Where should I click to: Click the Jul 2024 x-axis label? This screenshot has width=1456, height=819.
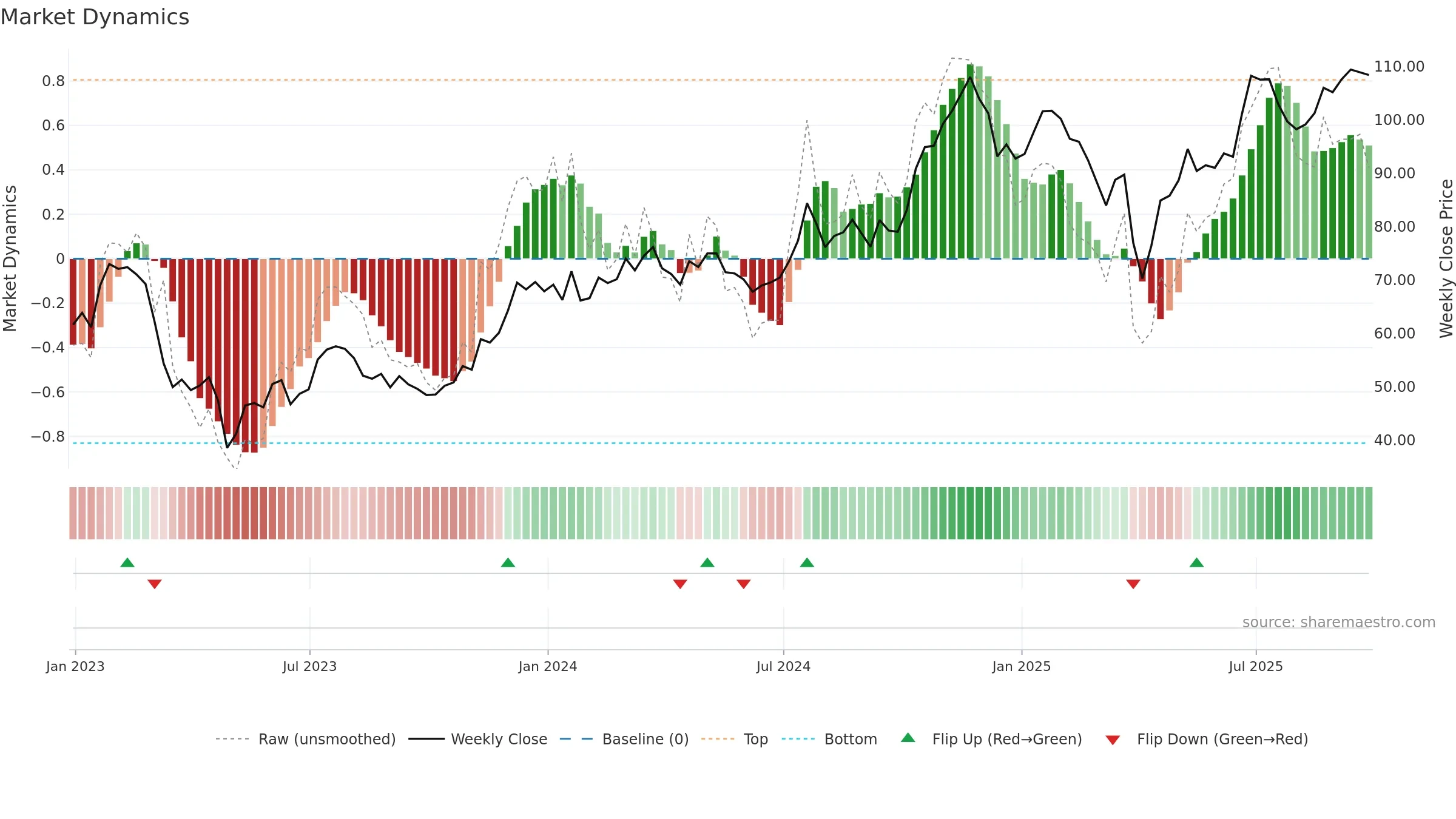coord(783,667)
